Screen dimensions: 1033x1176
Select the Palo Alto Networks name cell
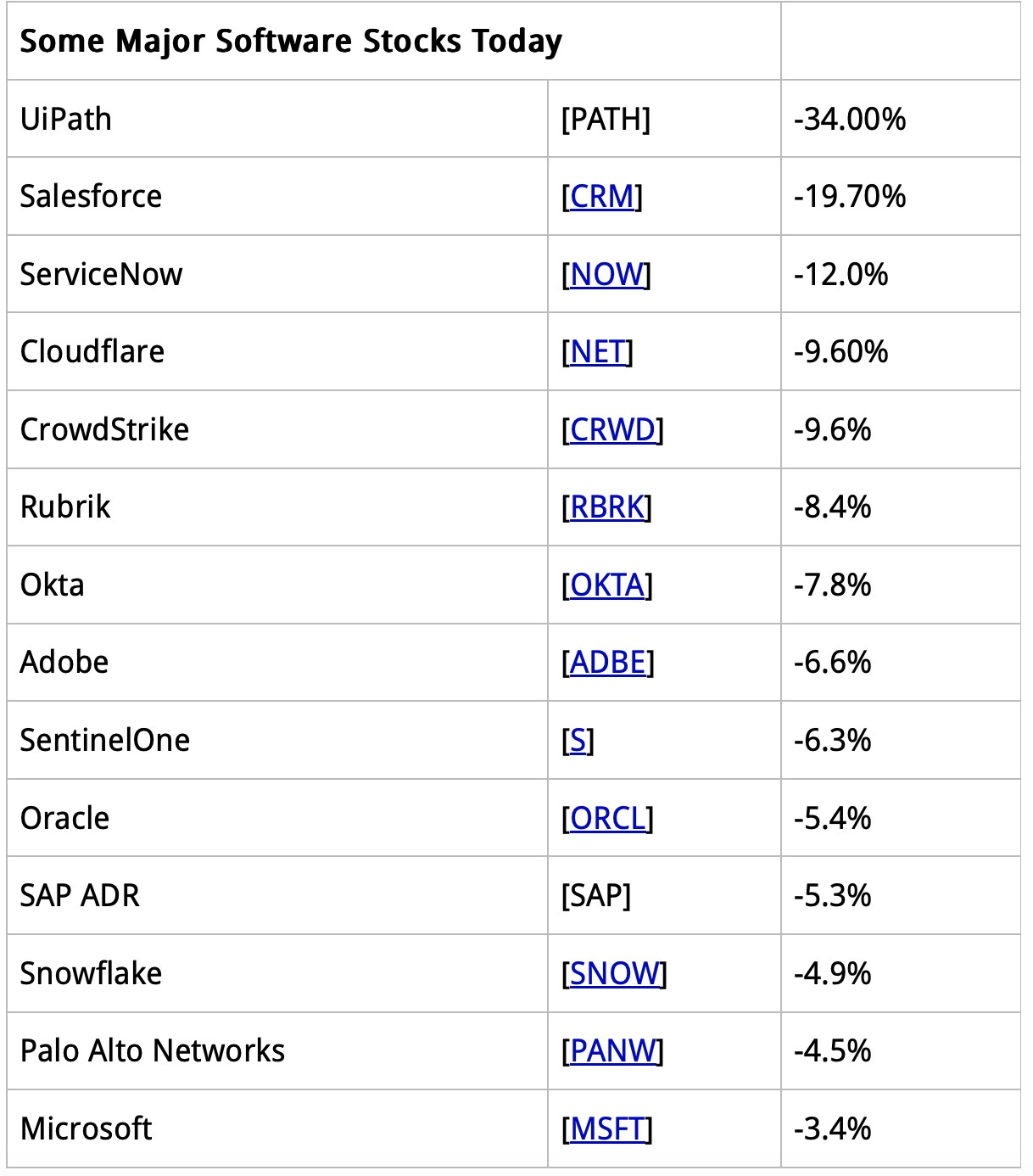point(153,1051)
